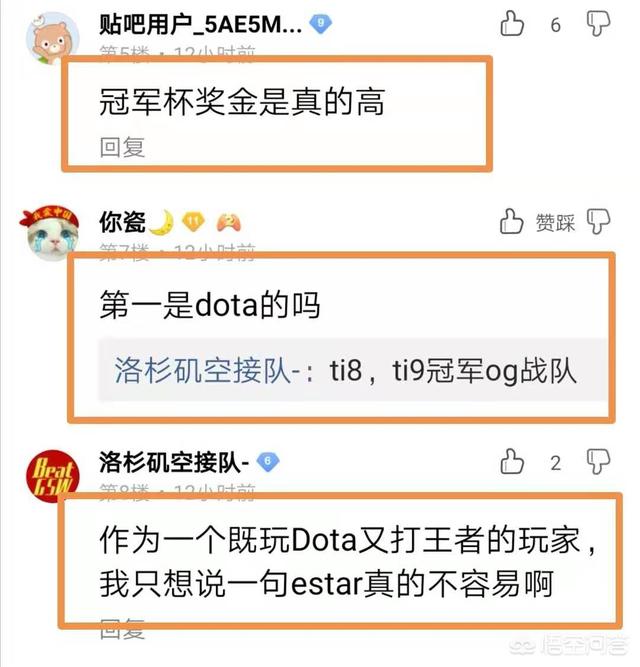The height and width of the screenshot is (667, 640).
Task: Click the blue level 9 diamond badge
Action: click(x=321, y=24)
